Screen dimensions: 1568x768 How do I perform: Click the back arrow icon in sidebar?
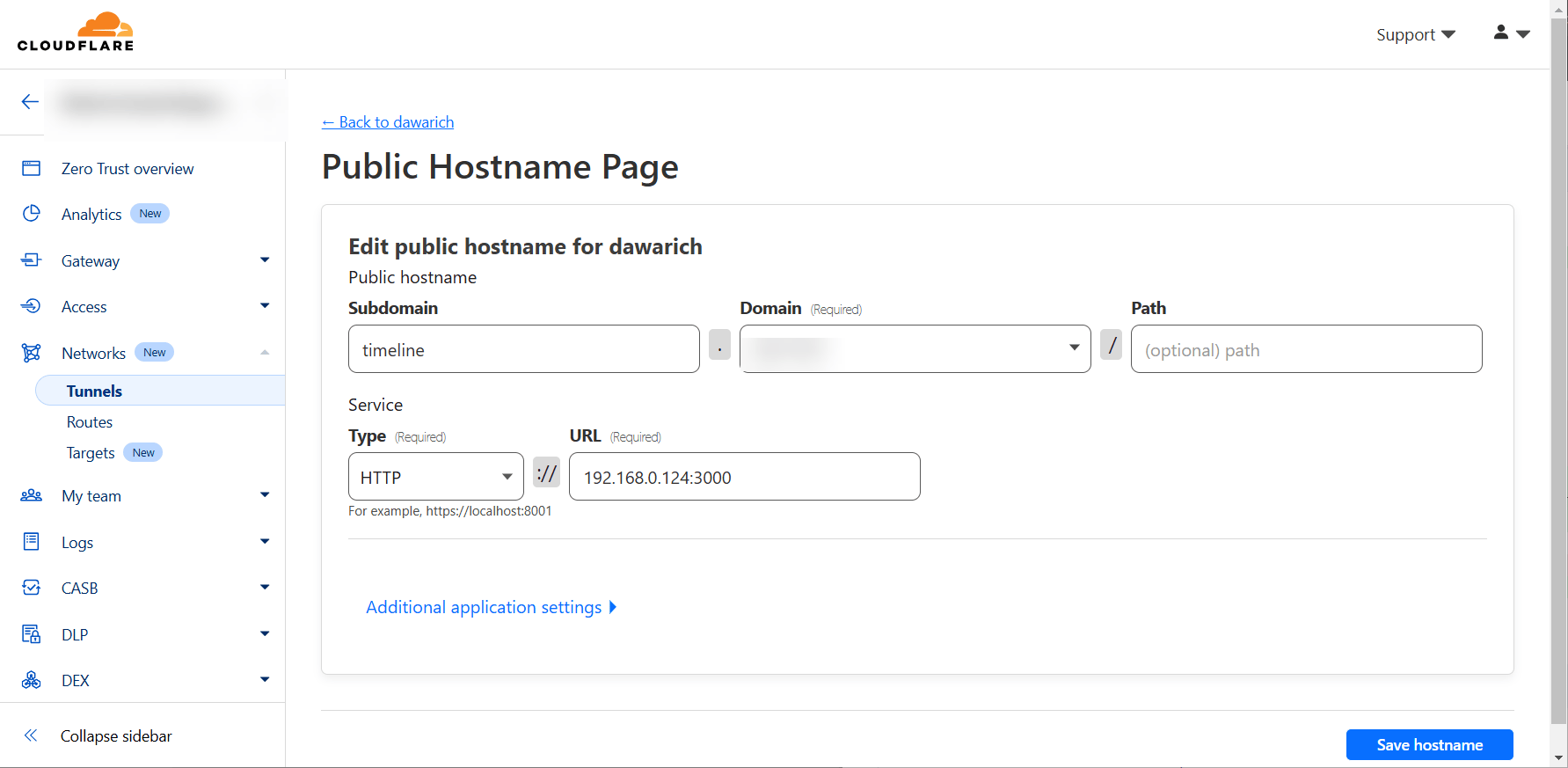point(30,102)
